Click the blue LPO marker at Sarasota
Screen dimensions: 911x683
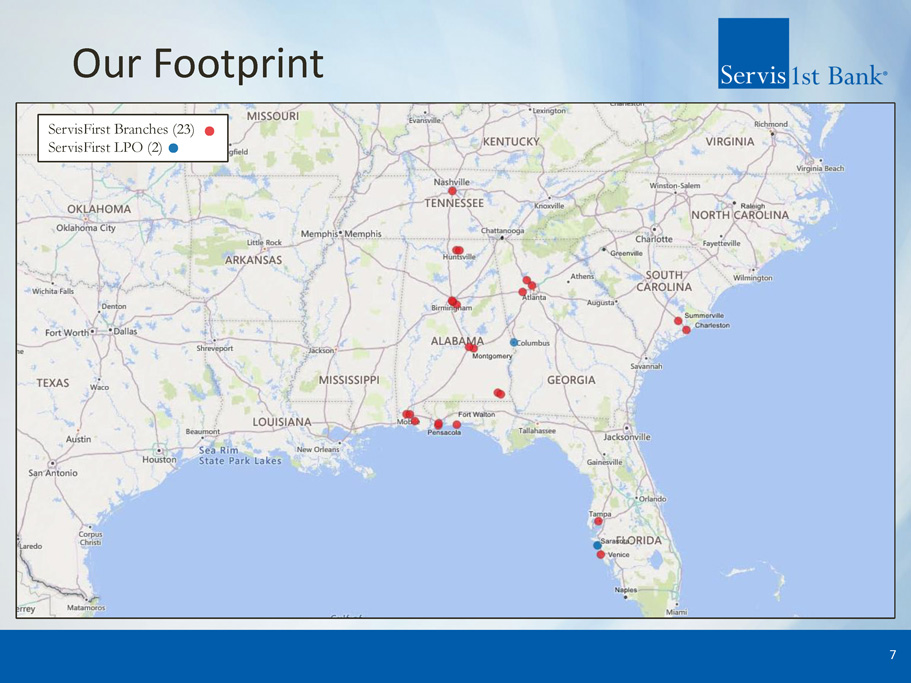click(597, 545)
